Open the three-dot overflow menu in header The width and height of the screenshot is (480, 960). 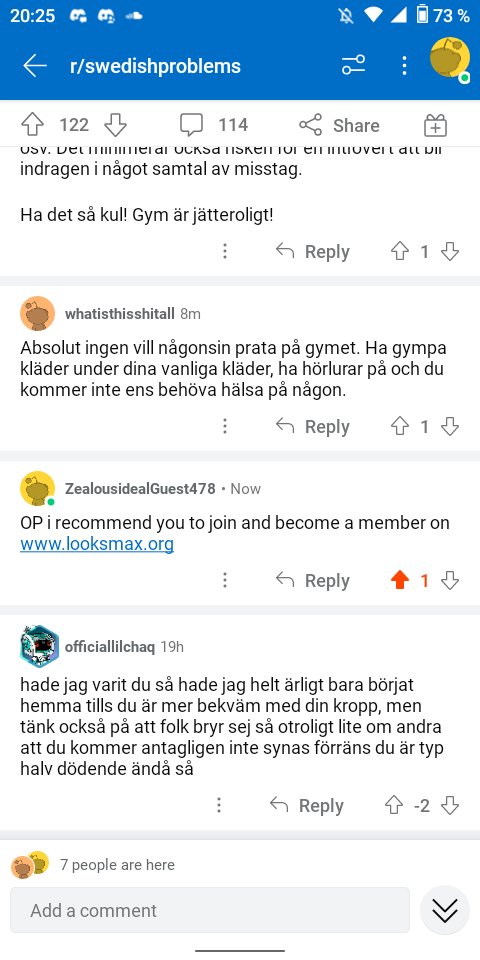(x=404, y=65)
